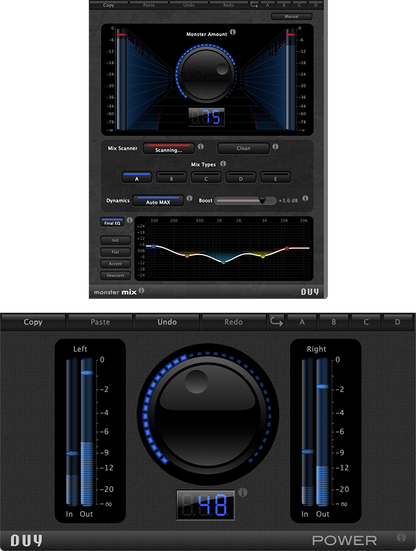Select Mix Type B
Image resolution: width=416 pixels, height=551 pixels.
(171, 177)
